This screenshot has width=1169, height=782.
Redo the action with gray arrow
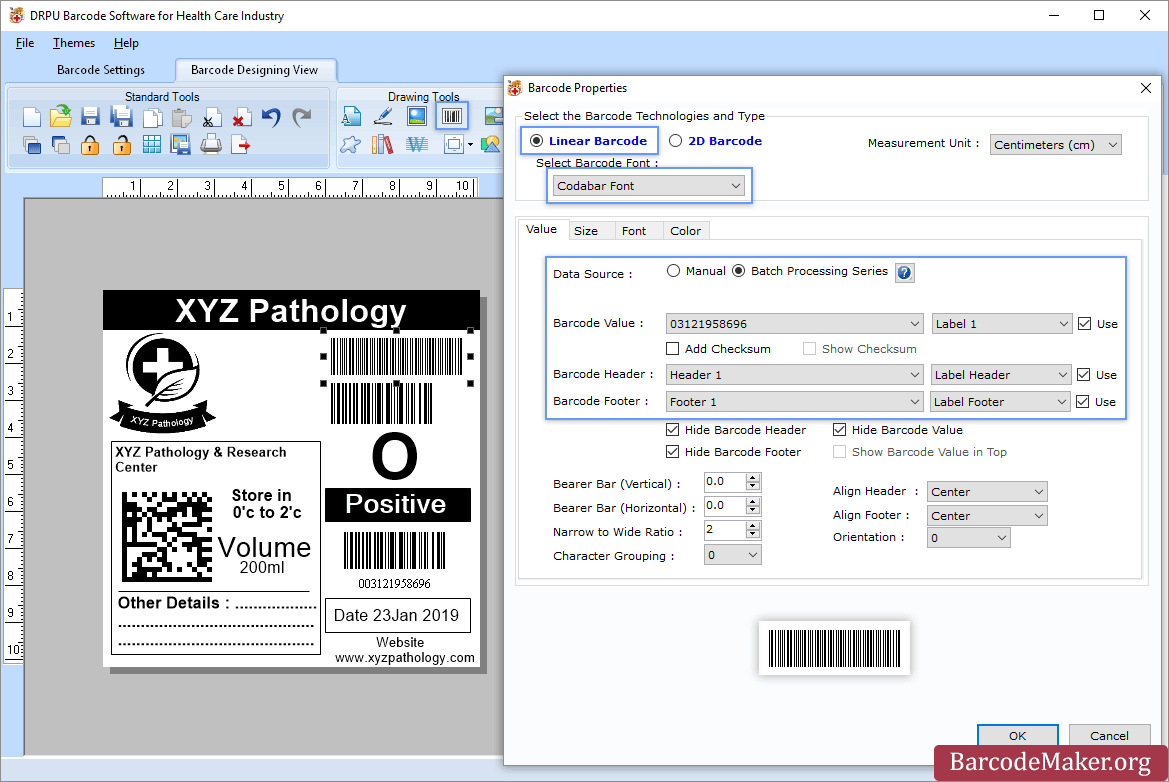(301, 117)
